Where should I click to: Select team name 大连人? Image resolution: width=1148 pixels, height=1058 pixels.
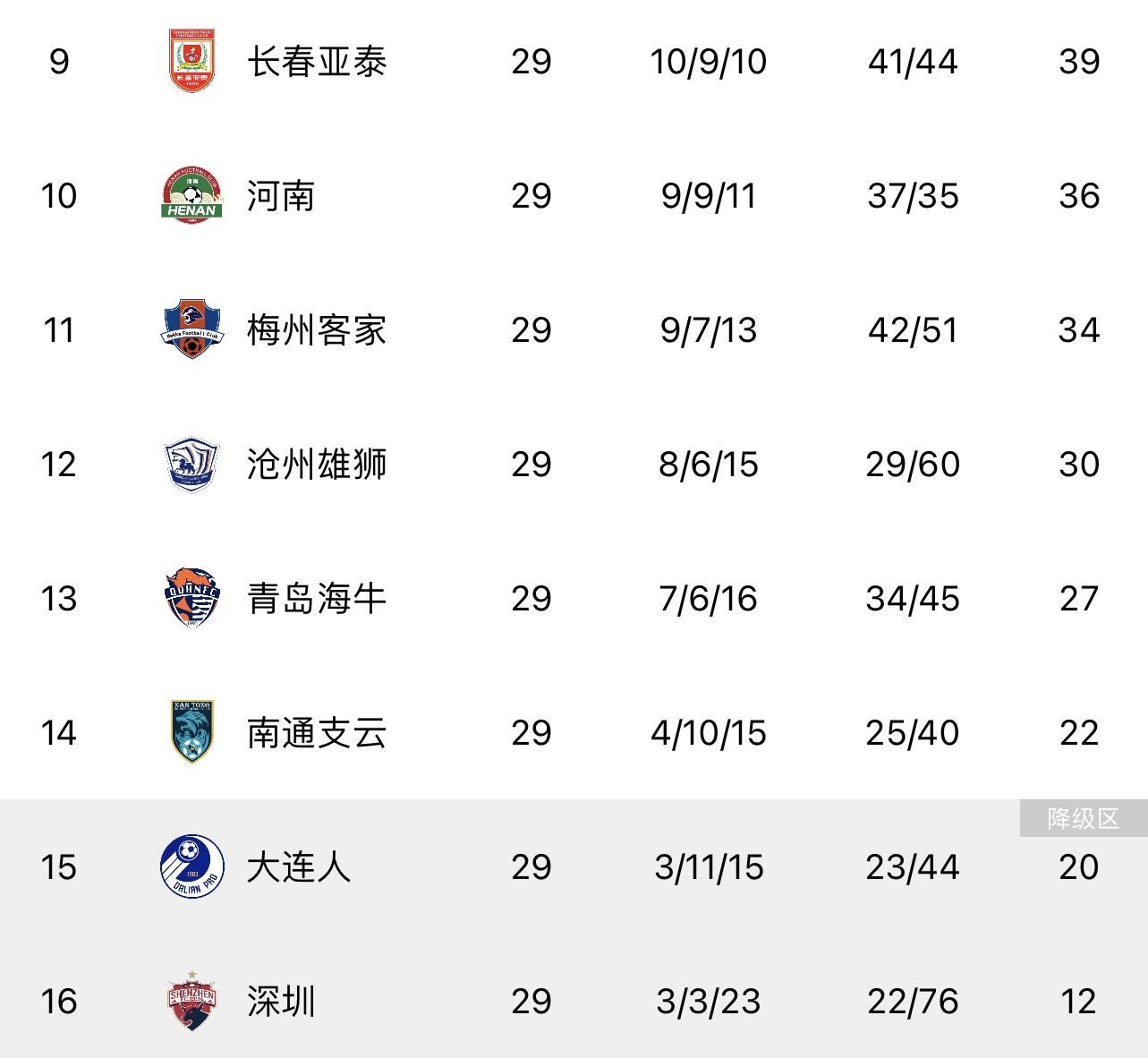click(299, 867)
